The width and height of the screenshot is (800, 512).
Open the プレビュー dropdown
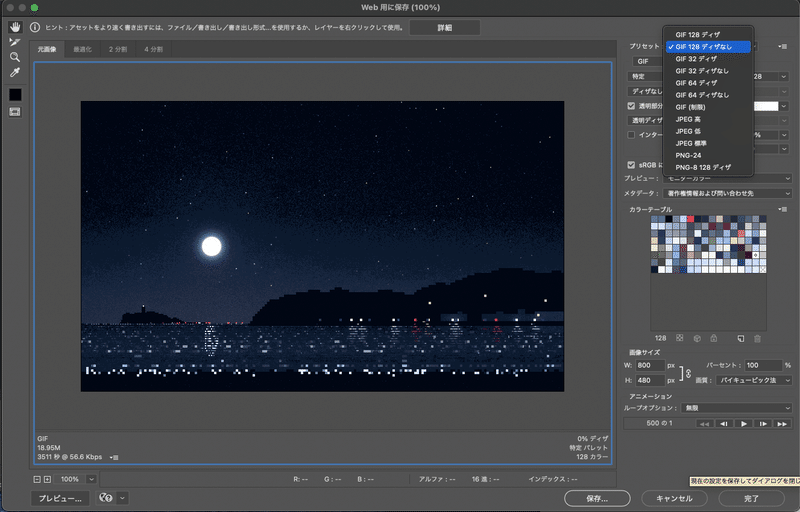[x=728, y=178]
